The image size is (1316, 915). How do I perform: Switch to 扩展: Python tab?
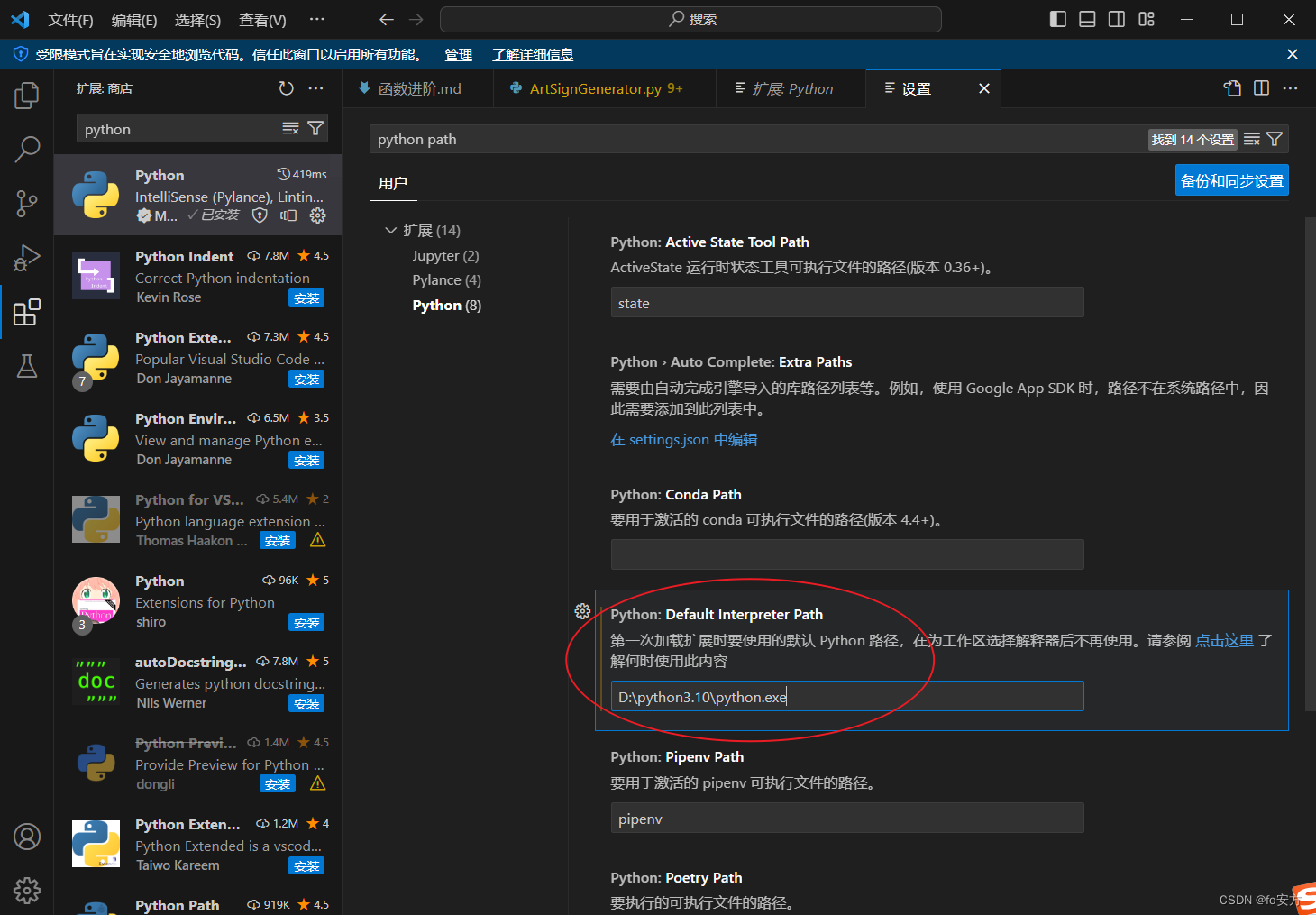[x=791, y=88]
